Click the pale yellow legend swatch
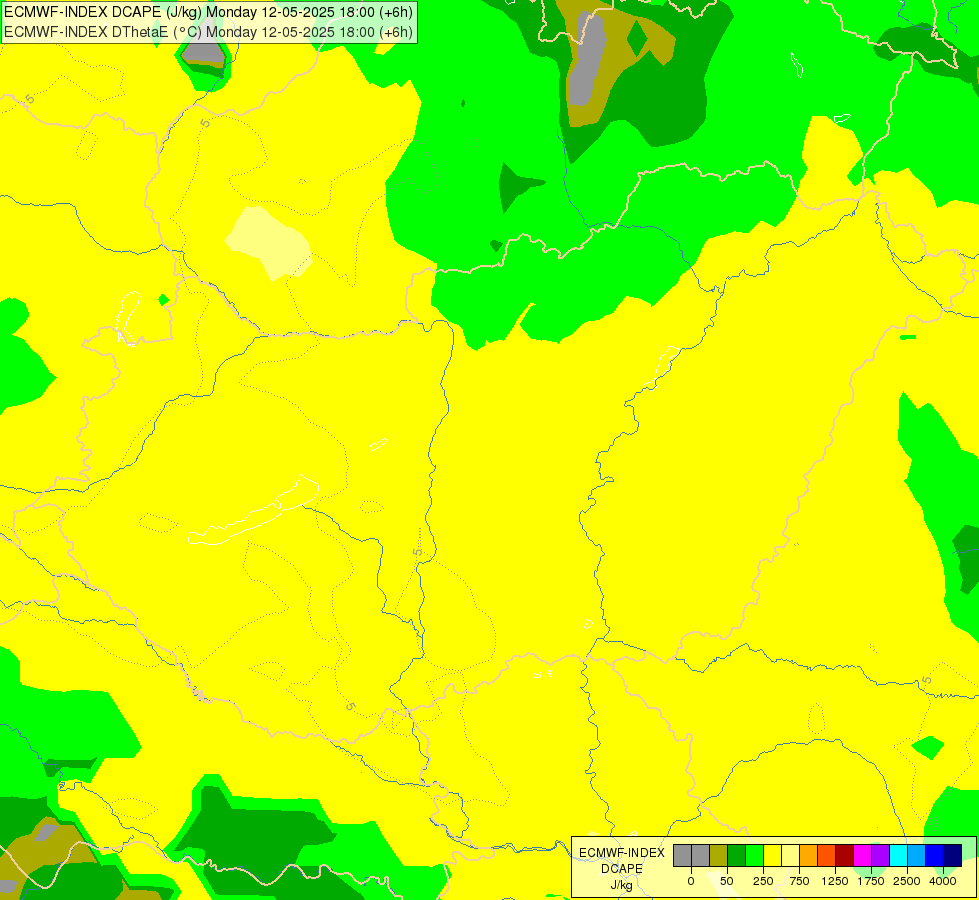This screenshot has width=979, height=900. coord(790,855)
